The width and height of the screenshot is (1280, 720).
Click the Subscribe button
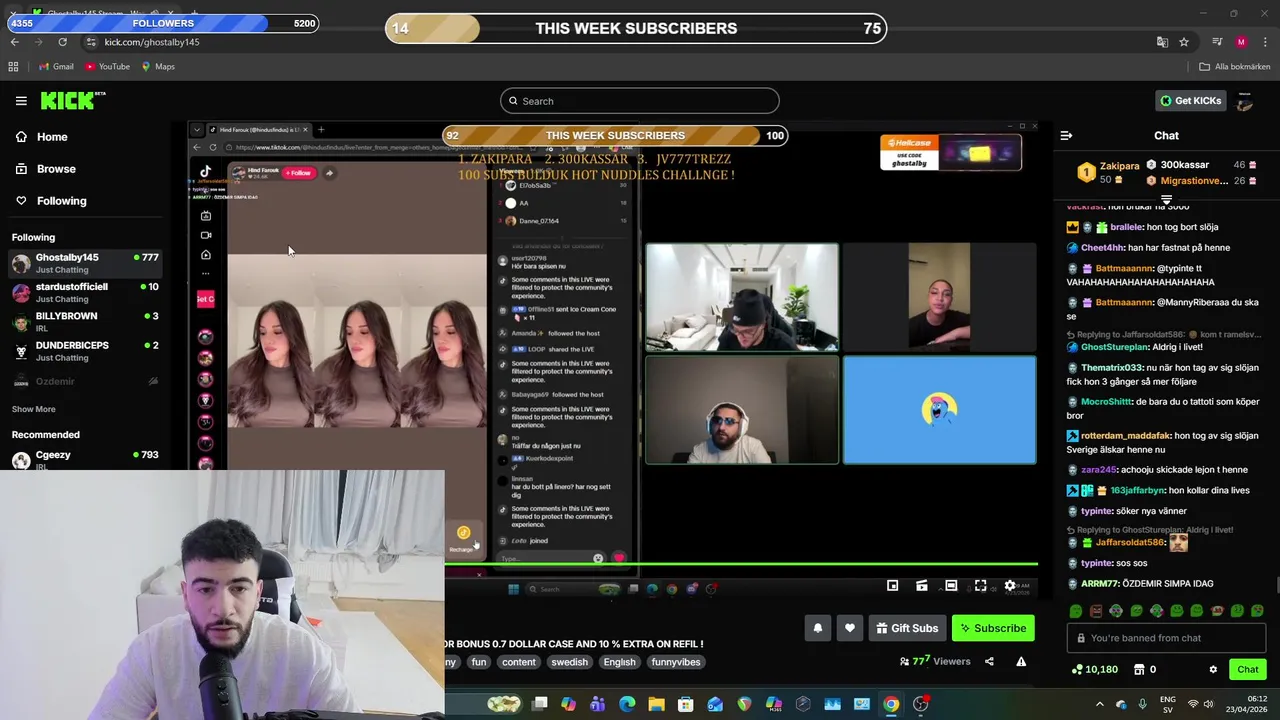coord(993,628)
